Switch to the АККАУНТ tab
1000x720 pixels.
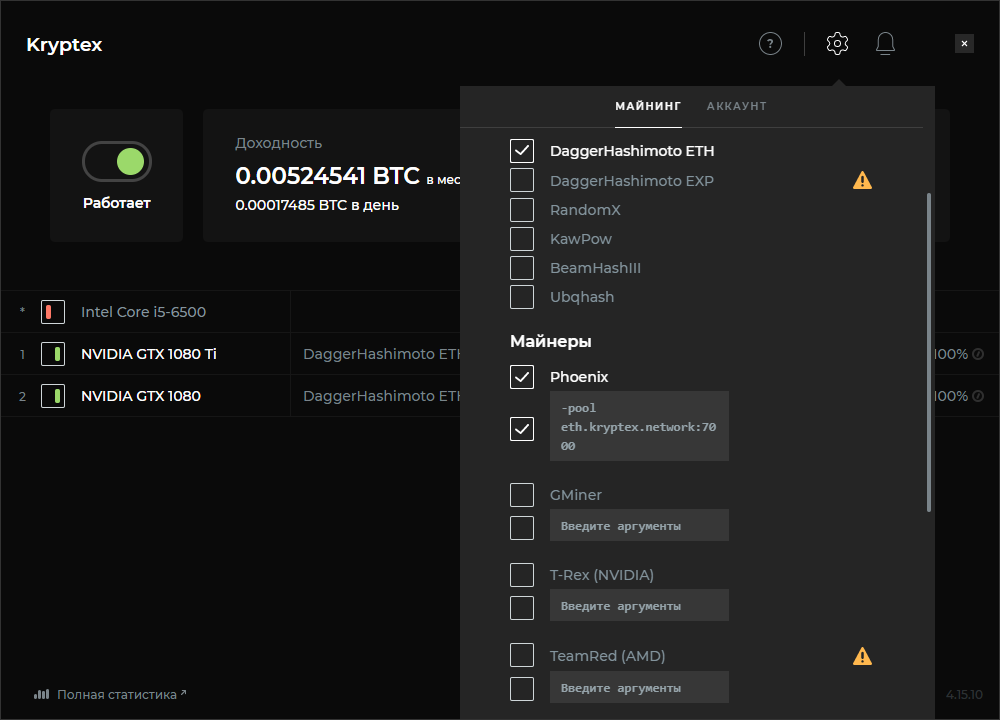737,106
